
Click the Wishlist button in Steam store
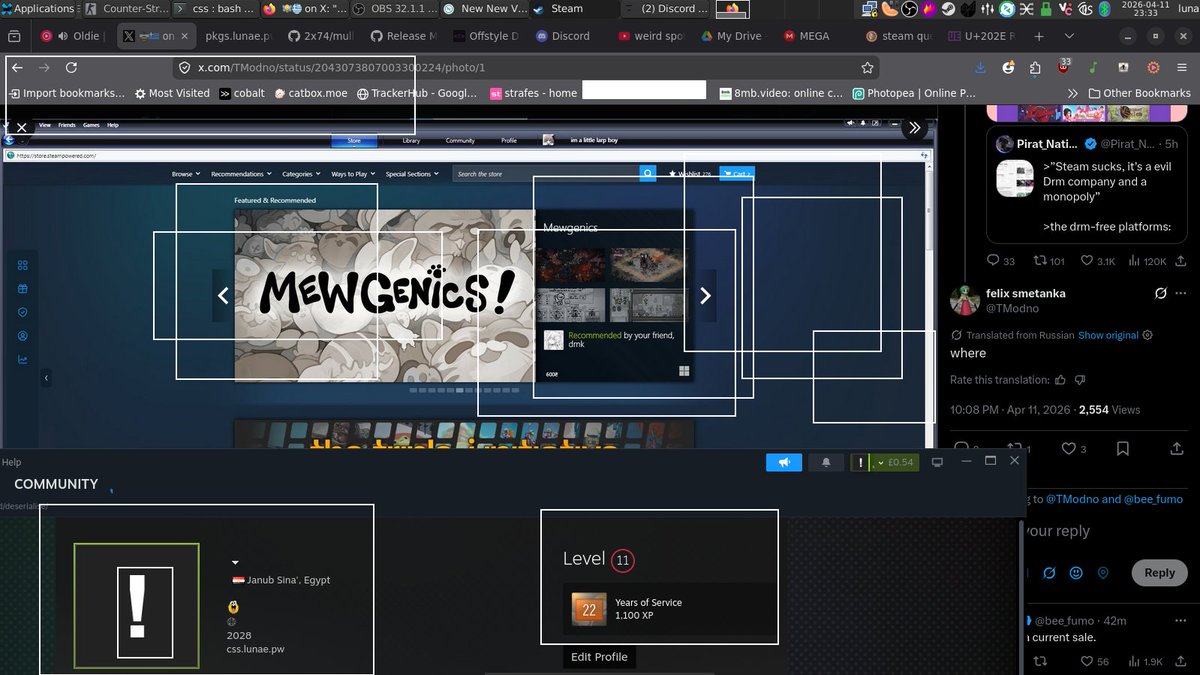(689, 174)
